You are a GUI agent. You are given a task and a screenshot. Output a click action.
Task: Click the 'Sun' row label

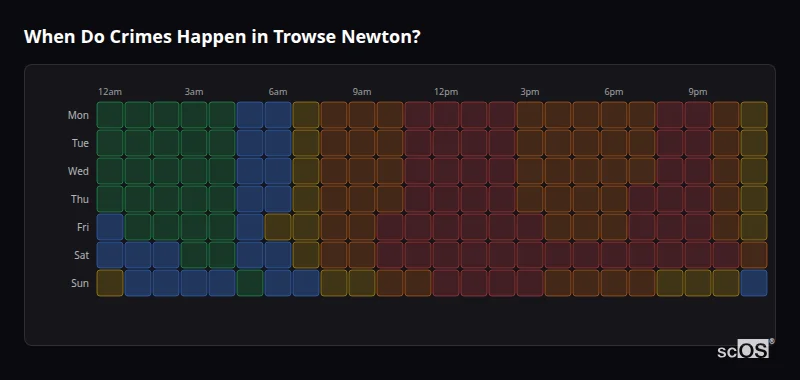pos(80,284)
